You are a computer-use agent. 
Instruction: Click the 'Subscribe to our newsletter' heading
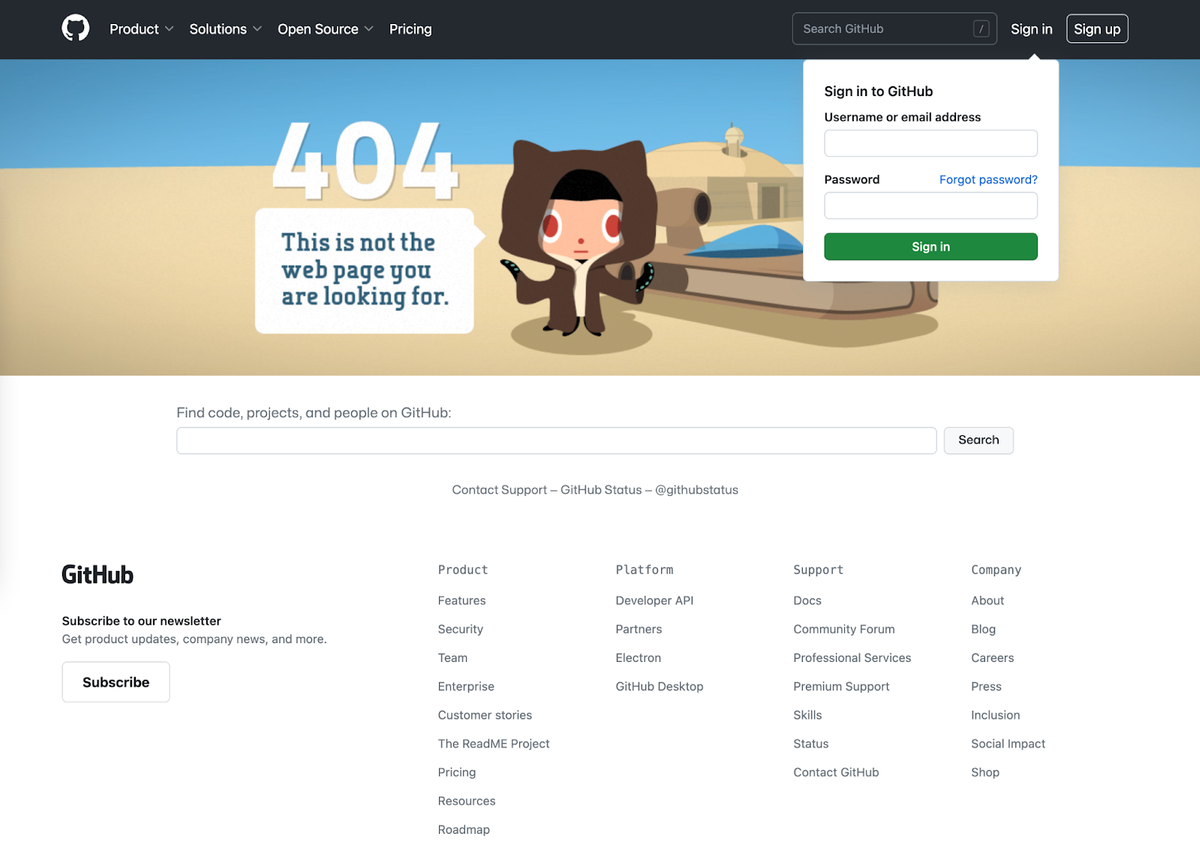pos(142,621)
